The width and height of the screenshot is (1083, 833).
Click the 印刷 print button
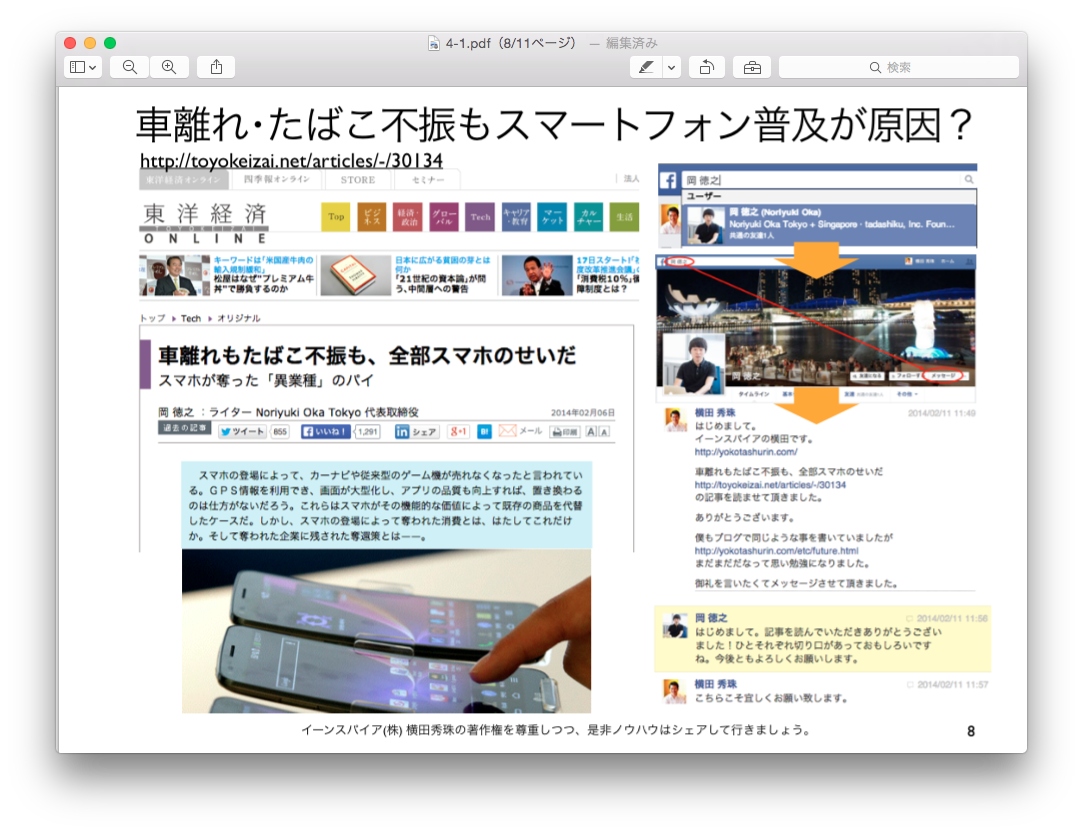564,432
